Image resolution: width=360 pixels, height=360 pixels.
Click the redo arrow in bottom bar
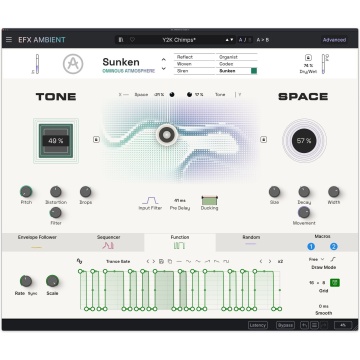[324, 325]
